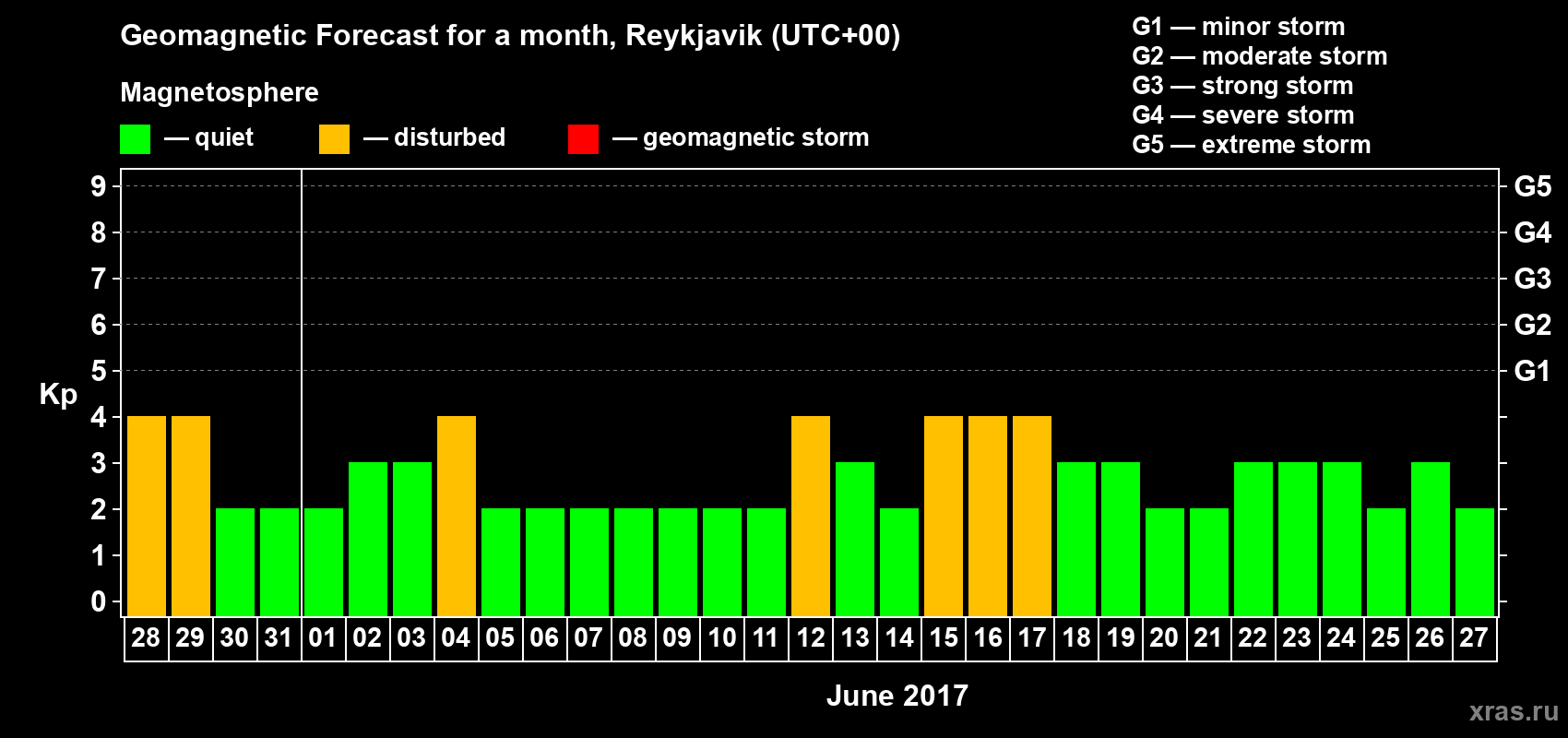Click the orange disturbed legend swatch
Screen dimensions: 1568x738
coord(334,139)
